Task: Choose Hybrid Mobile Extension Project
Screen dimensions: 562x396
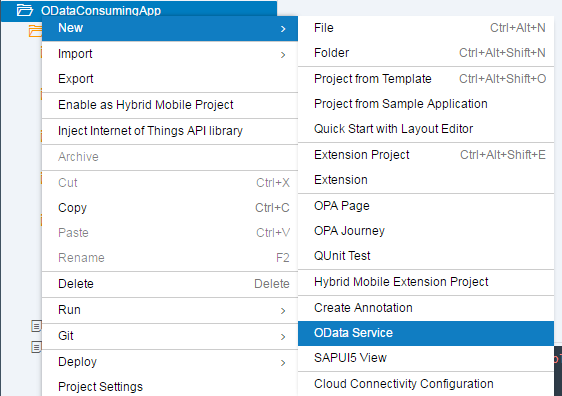Action: point(426,282)
